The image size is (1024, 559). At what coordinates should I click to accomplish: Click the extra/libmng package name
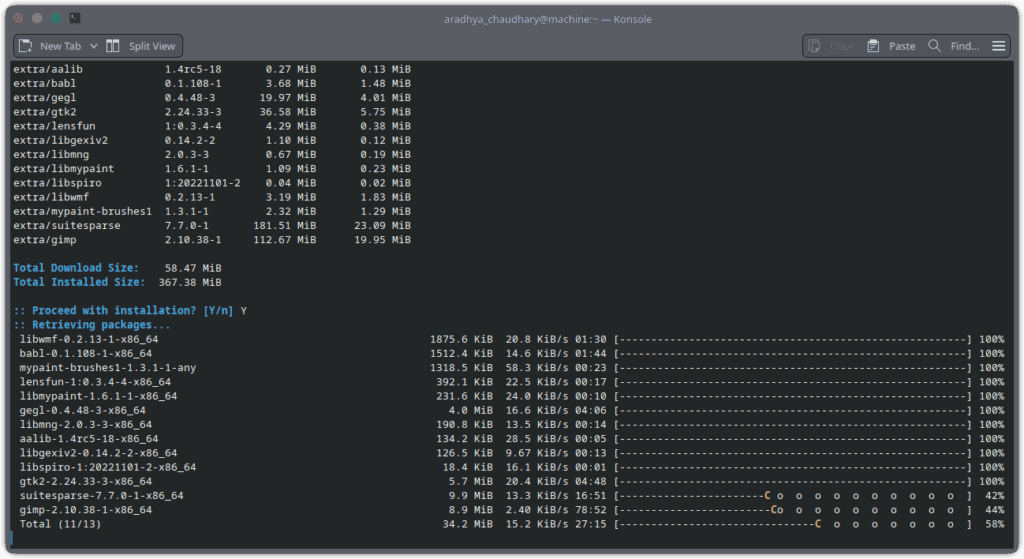click(x=51, y=155)
